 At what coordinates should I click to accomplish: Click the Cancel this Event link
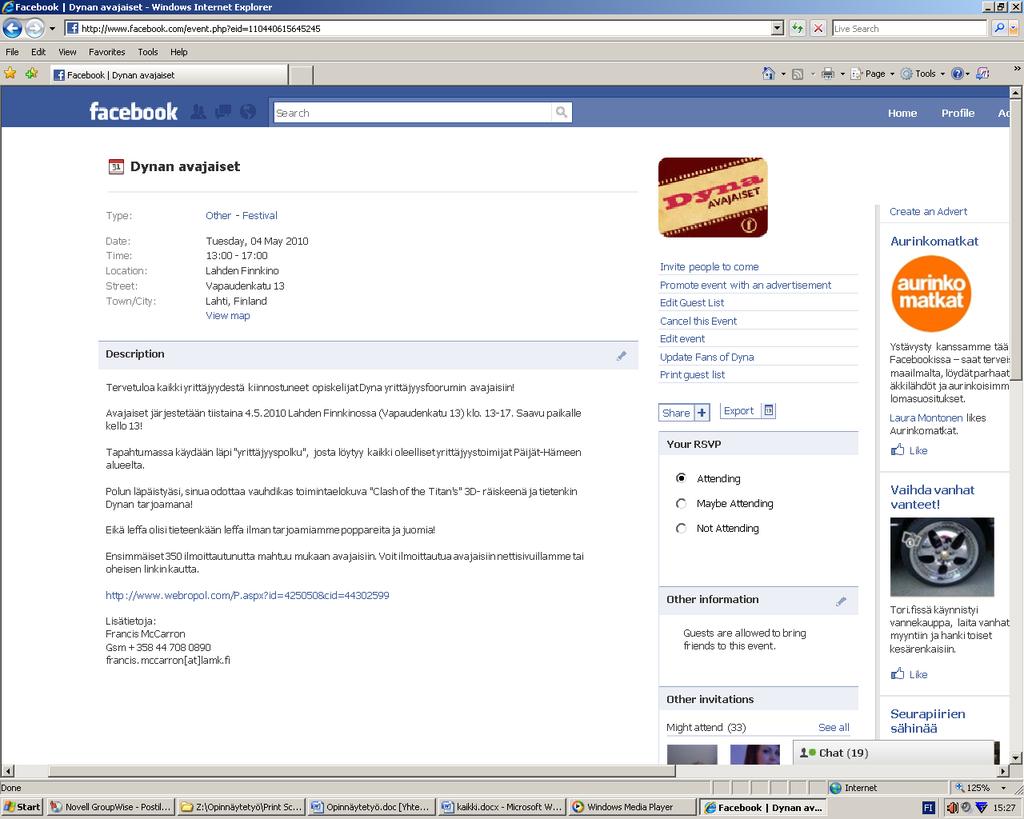(x=698, y=321)
